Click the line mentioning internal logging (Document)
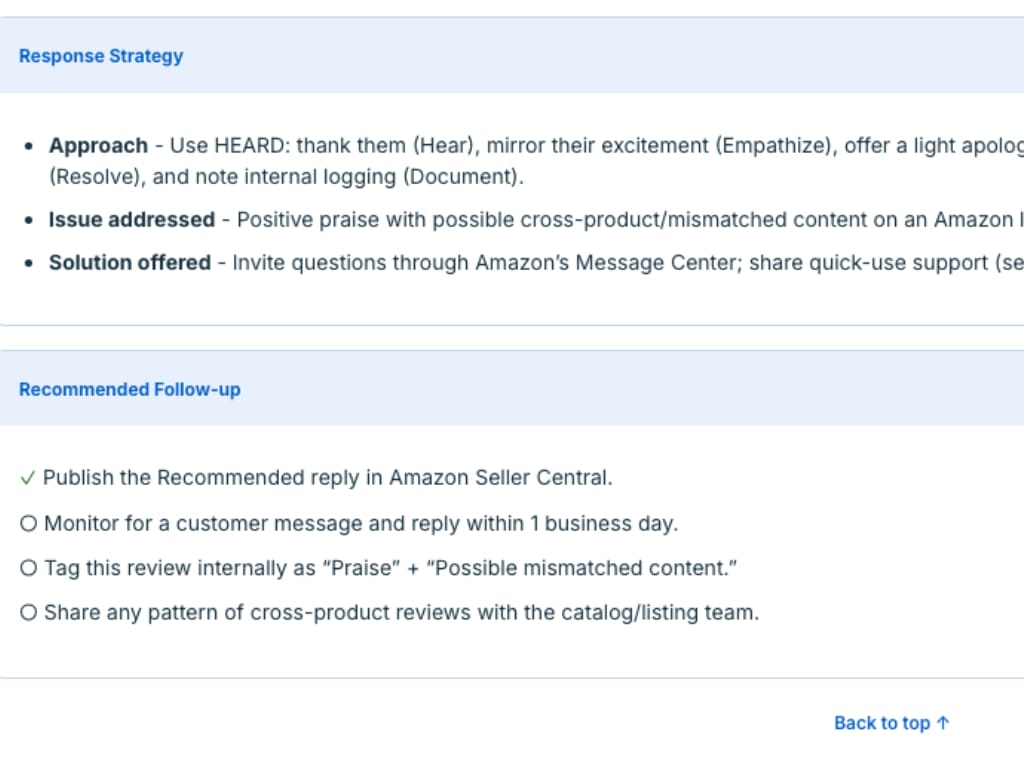The height and width of the screenshot is (768, 1024). (286, 178)
